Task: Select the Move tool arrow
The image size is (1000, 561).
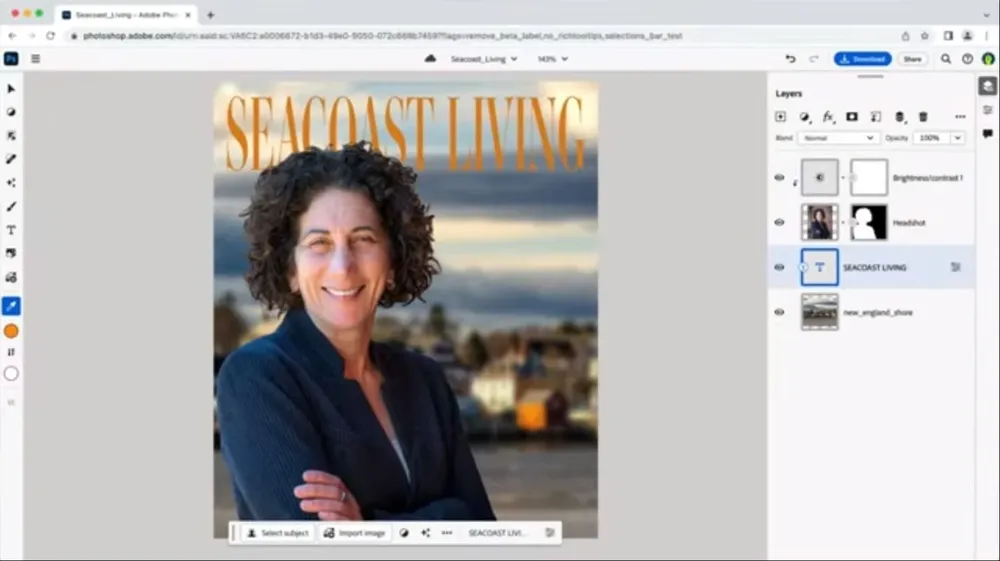Action: point(11,89)
